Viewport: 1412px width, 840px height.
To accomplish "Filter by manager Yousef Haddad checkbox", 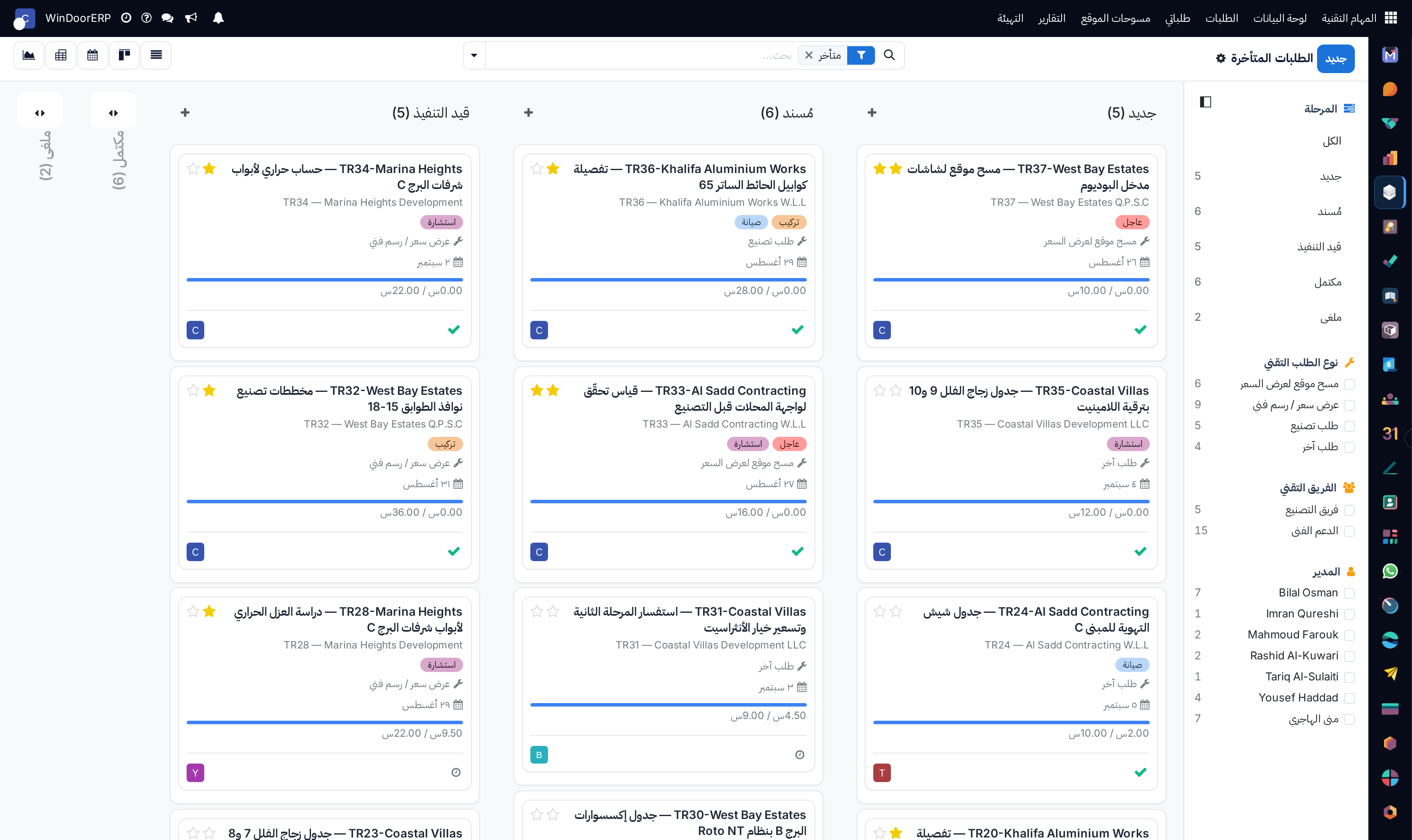I will (1349, 698).
